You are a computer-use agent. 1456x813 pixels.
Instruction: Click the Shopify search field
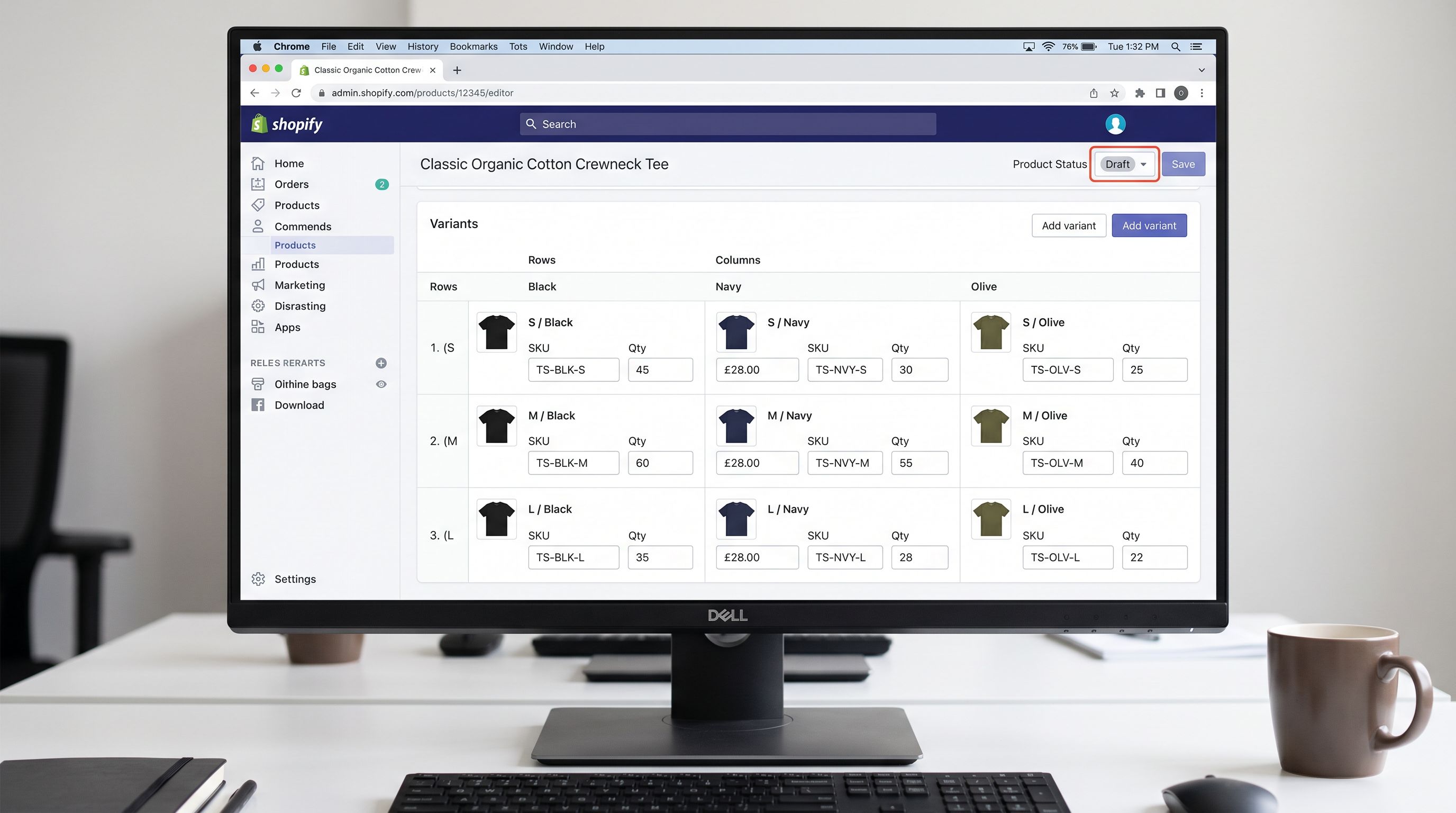tap(727, 124)
